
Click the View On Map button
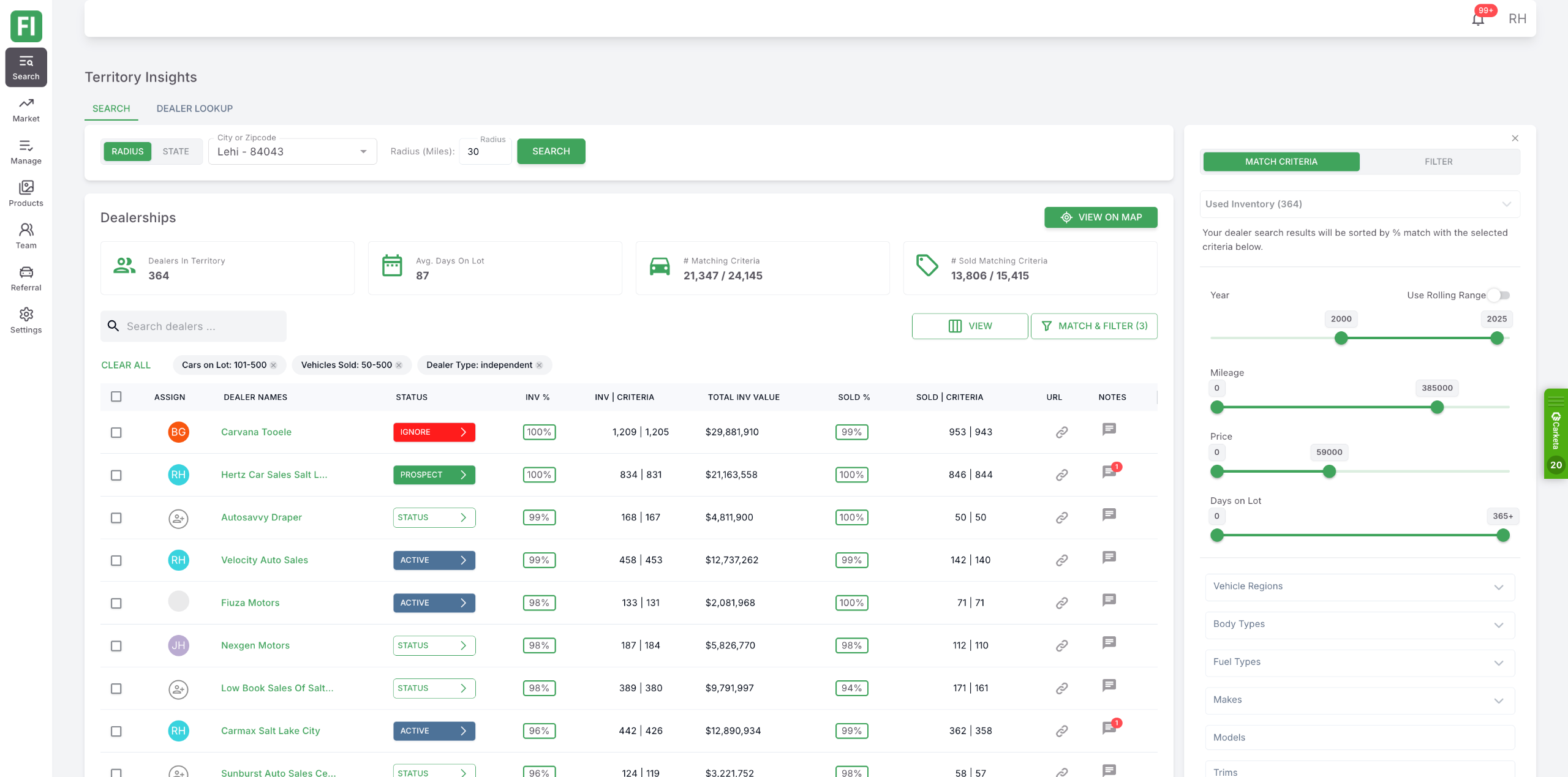click(x=1101, y=217)
